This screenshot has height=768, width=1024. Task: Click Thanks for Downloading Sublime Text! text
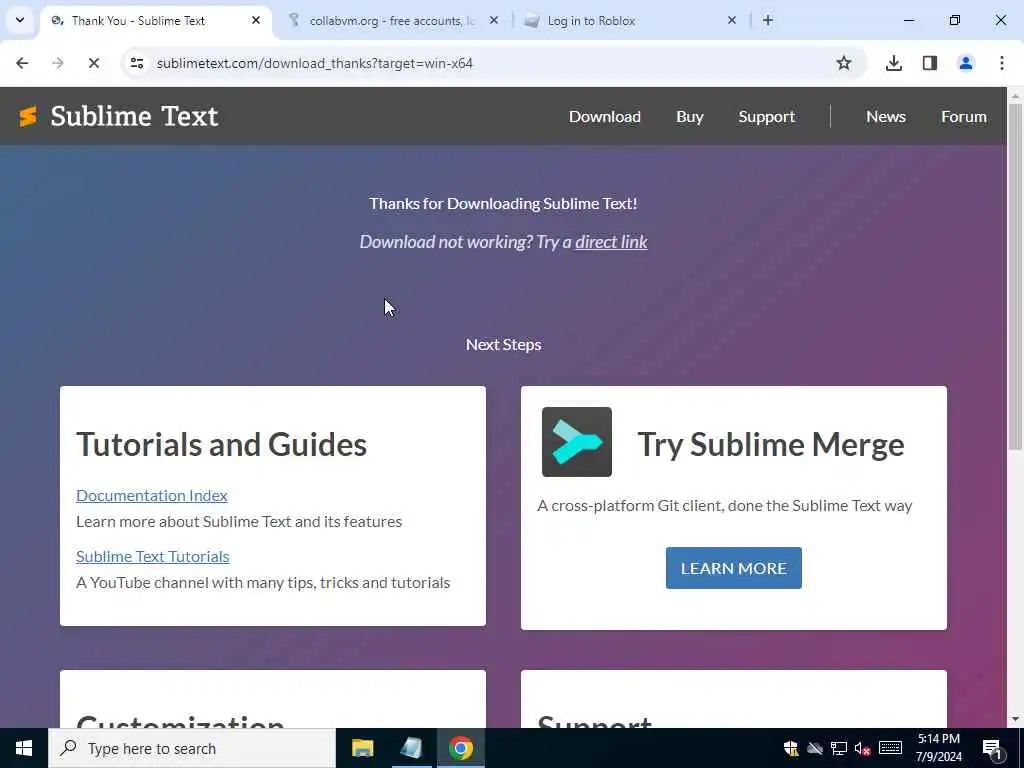503,204
